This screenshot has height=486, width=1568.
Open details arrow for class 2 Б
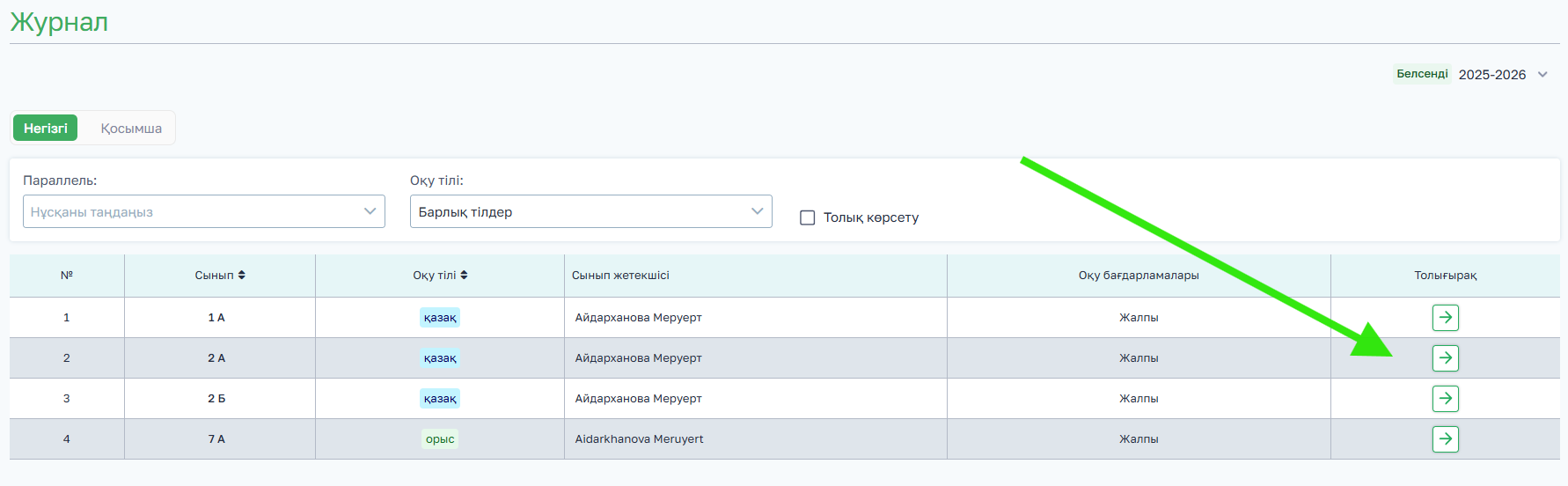pyautogui.click(x=1445, y=399)
